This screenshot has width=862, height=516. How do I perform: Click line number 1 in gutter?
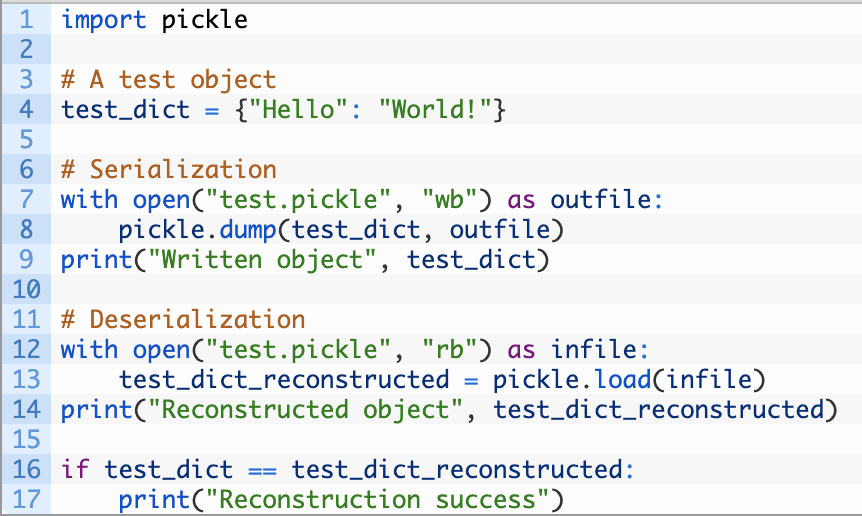click(x=26, y=19)
